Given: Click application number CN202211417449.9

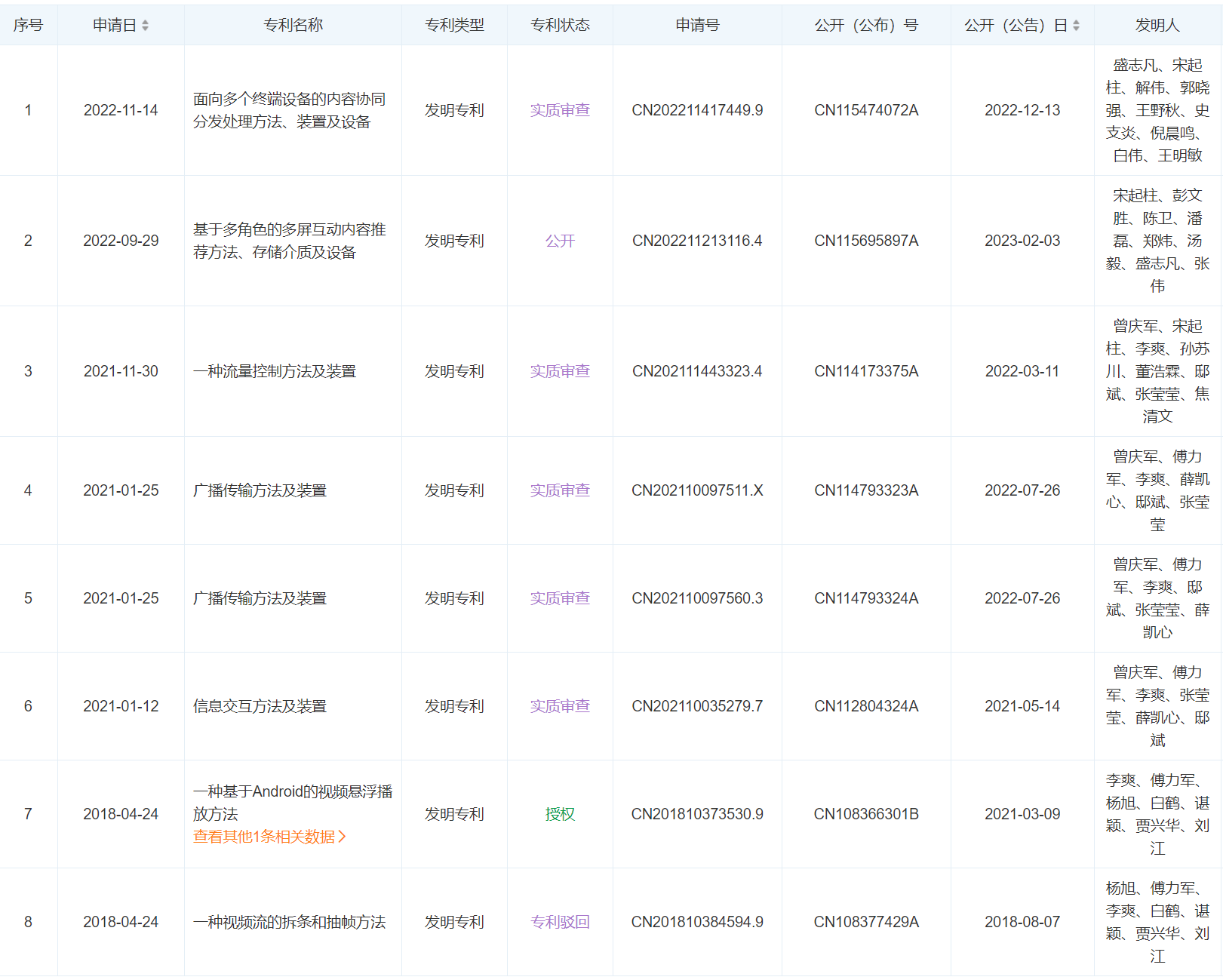Looking at the screenshot, I should click(x=697, y=110).
